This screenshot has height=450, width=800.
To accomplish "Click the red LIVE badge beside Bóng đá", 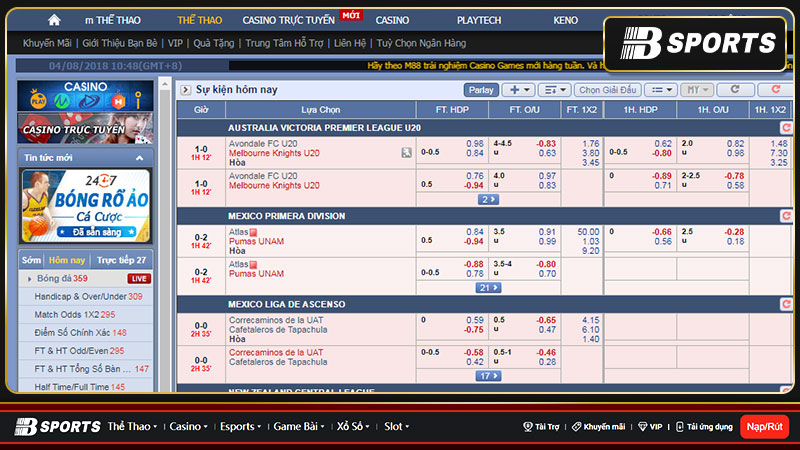I will click(x=139, y=279).
